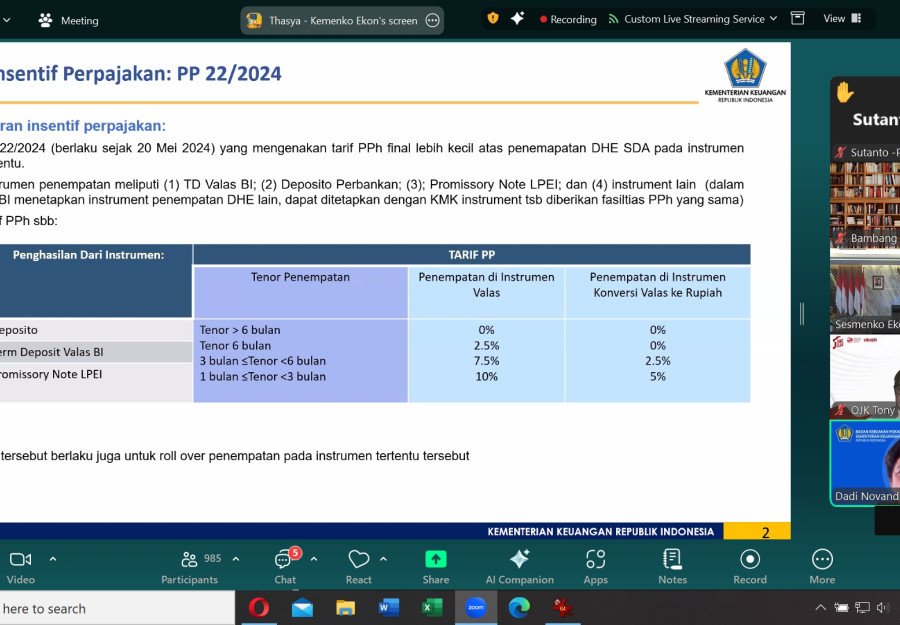Click the battery icon in system tray

(x=841, y=607)
